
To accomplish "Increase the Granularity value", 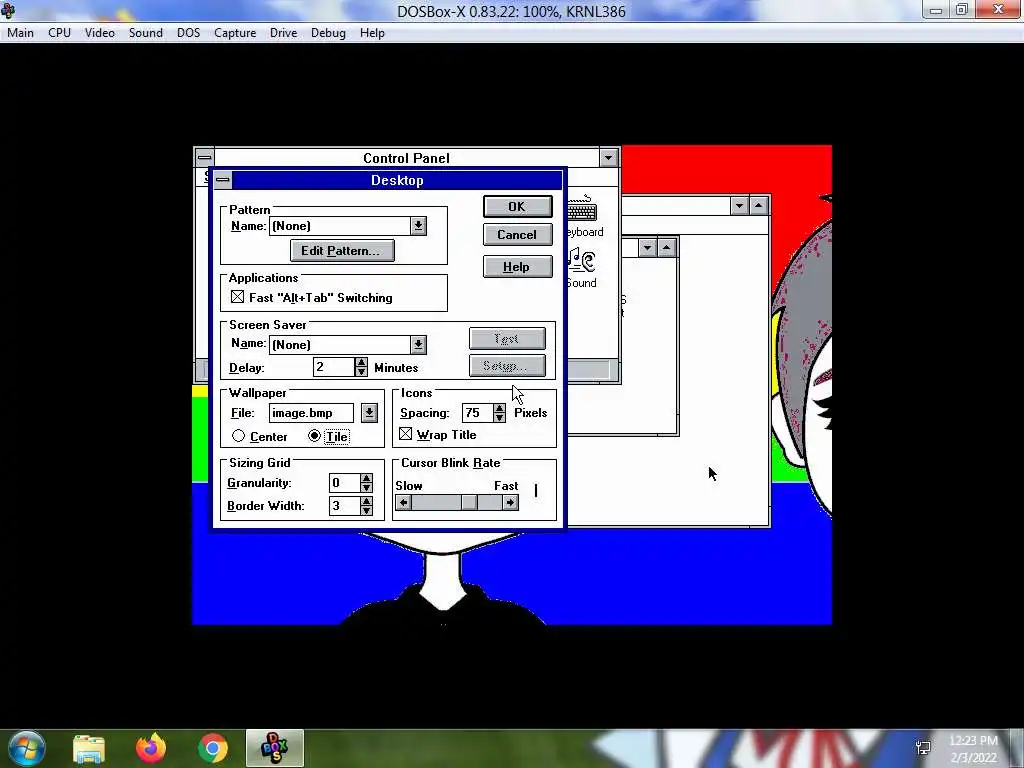I will point(366,478).
